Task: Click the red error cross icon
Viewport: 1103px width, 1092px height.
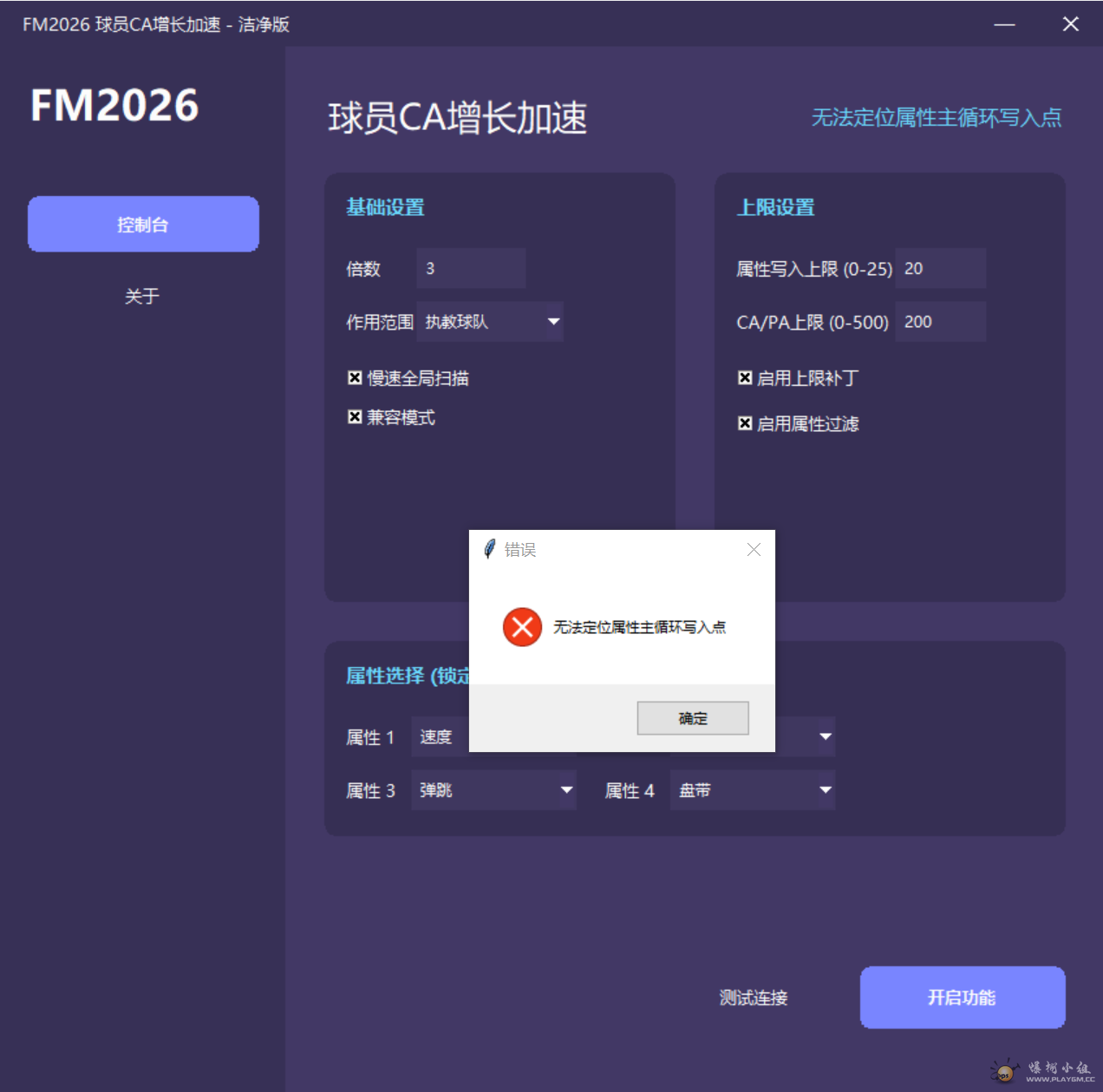Action: (522, 627)
